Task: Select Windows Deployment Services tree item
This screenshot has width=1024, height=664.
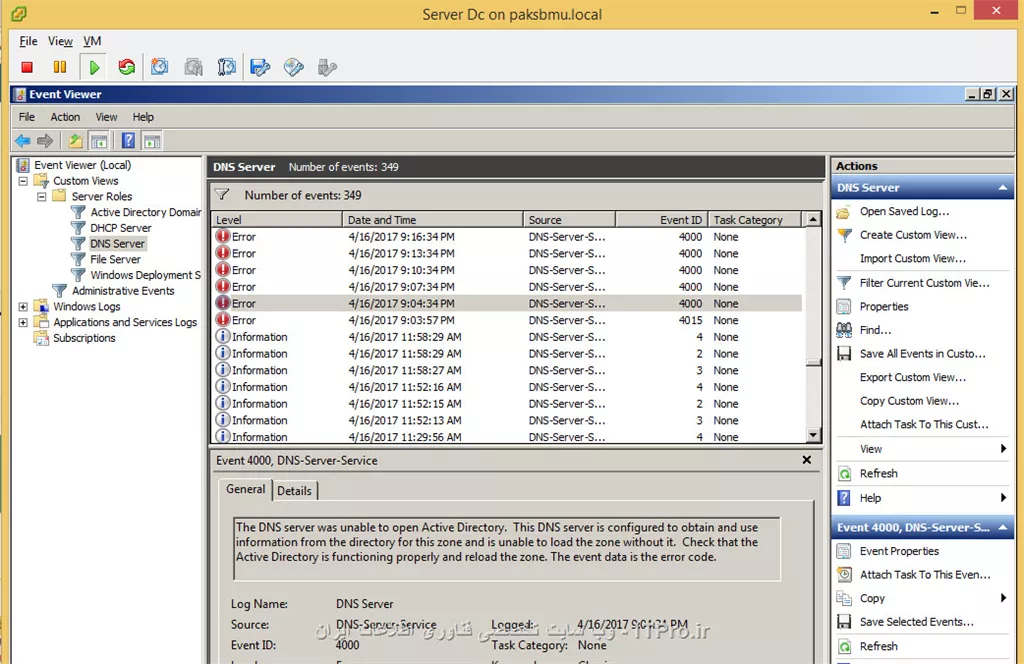Action: (x=146, y=275)
